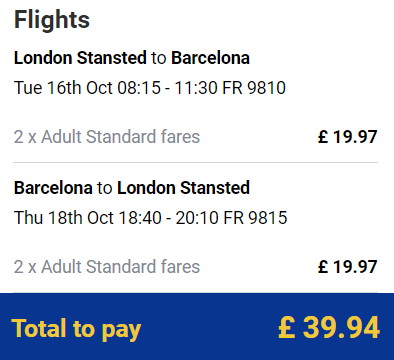Click the return fare price £ 19.97
The height and width of the screenshot is (360, 394).
point(348,267)
